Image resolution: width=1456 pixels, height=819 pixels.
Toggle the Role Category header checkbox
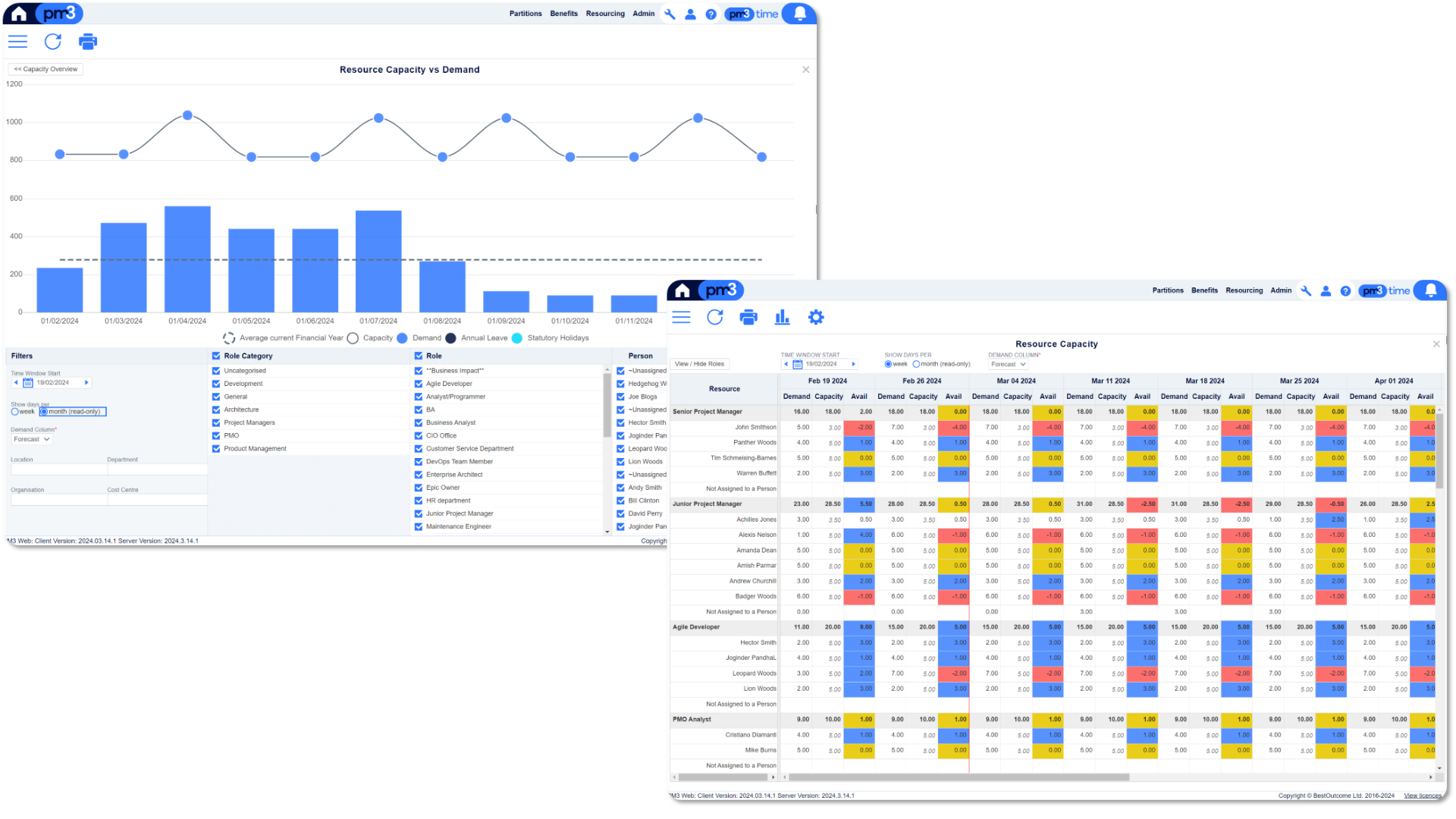(x=216, y=356)
